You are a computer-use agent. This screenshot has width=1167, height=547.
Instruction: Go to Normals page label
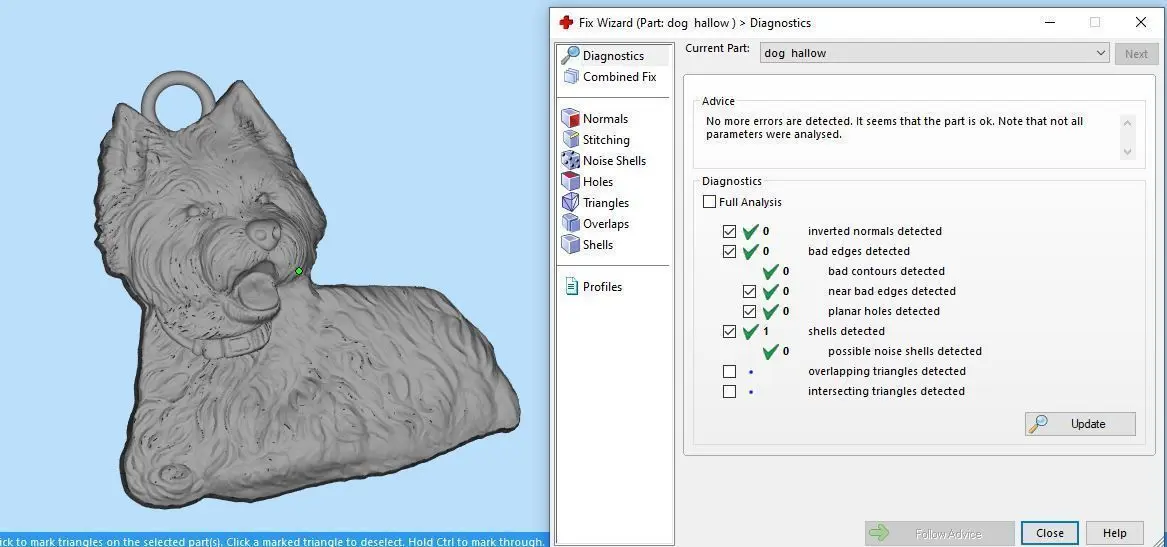[605, 119]
